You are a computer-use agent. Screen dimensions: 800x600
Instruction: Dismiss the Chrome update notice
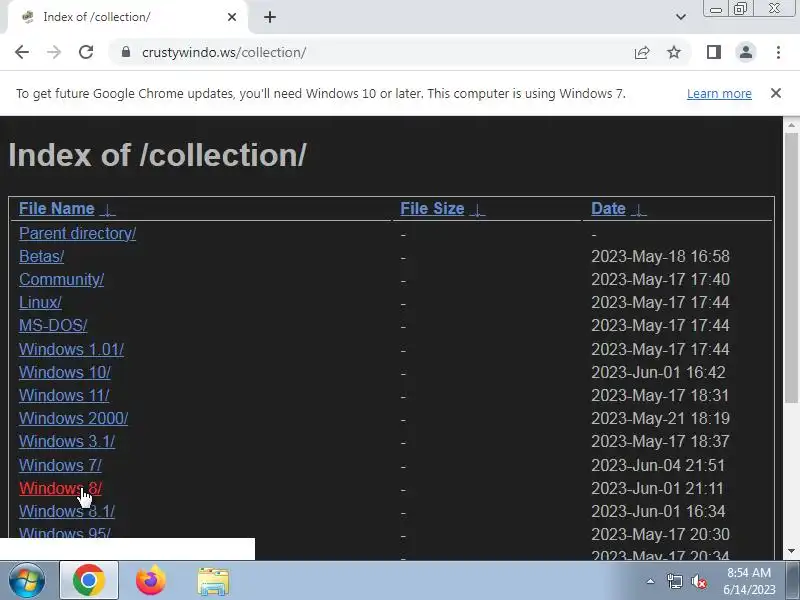tap(776, 93)
